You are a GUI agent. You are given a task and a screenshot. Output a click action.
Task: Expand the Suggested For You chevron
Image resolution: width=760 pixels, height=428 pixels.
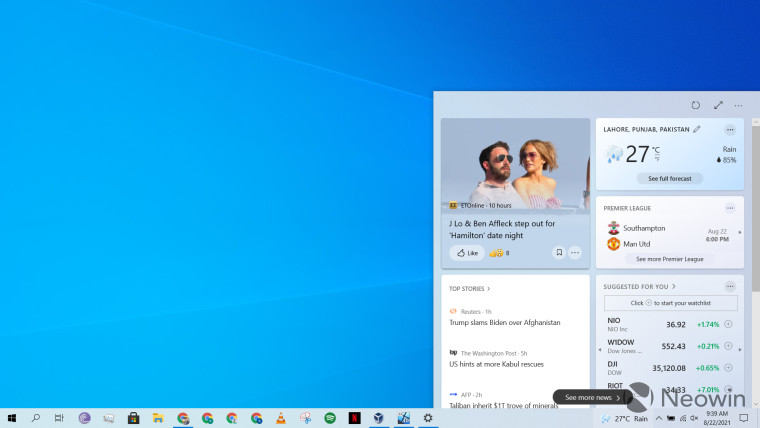[674, 286]
